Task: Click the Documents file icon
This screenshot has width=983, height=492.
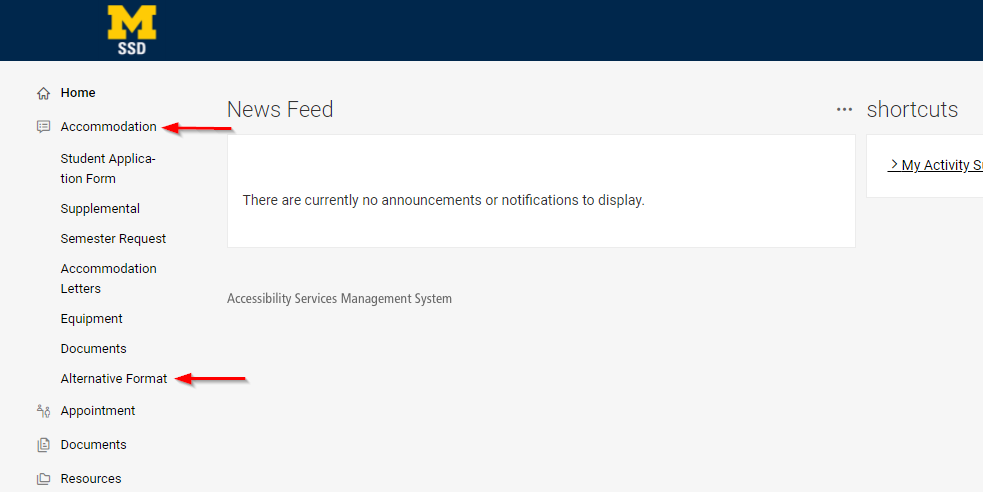Action: (x=43, y=445)
